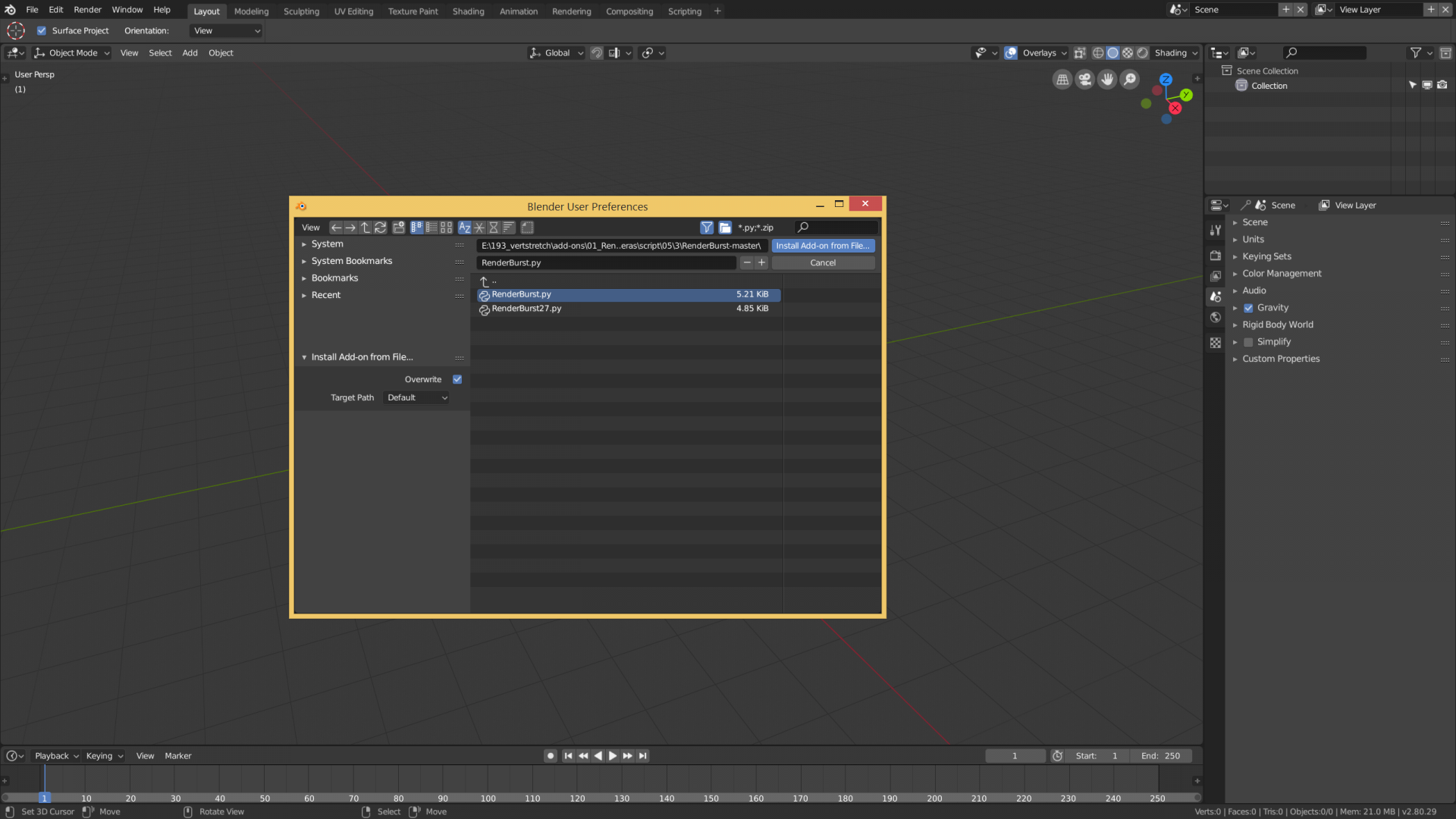Toggle Collection selectability arrow in Outliner

coord(1412,86)
